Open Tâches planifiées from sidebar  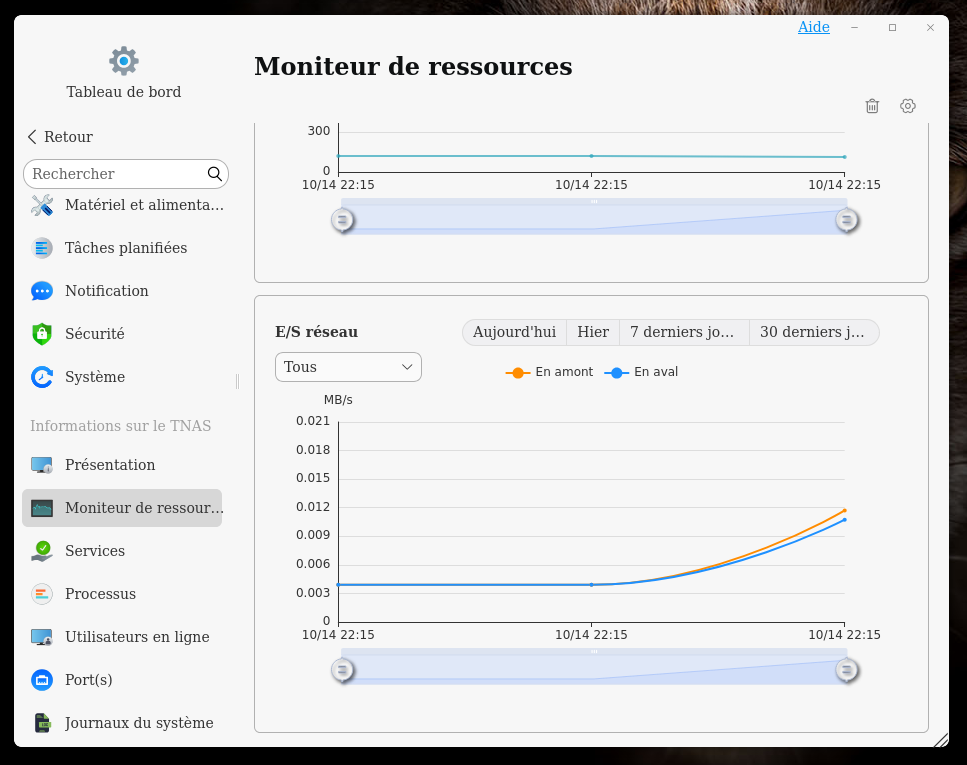125,248
